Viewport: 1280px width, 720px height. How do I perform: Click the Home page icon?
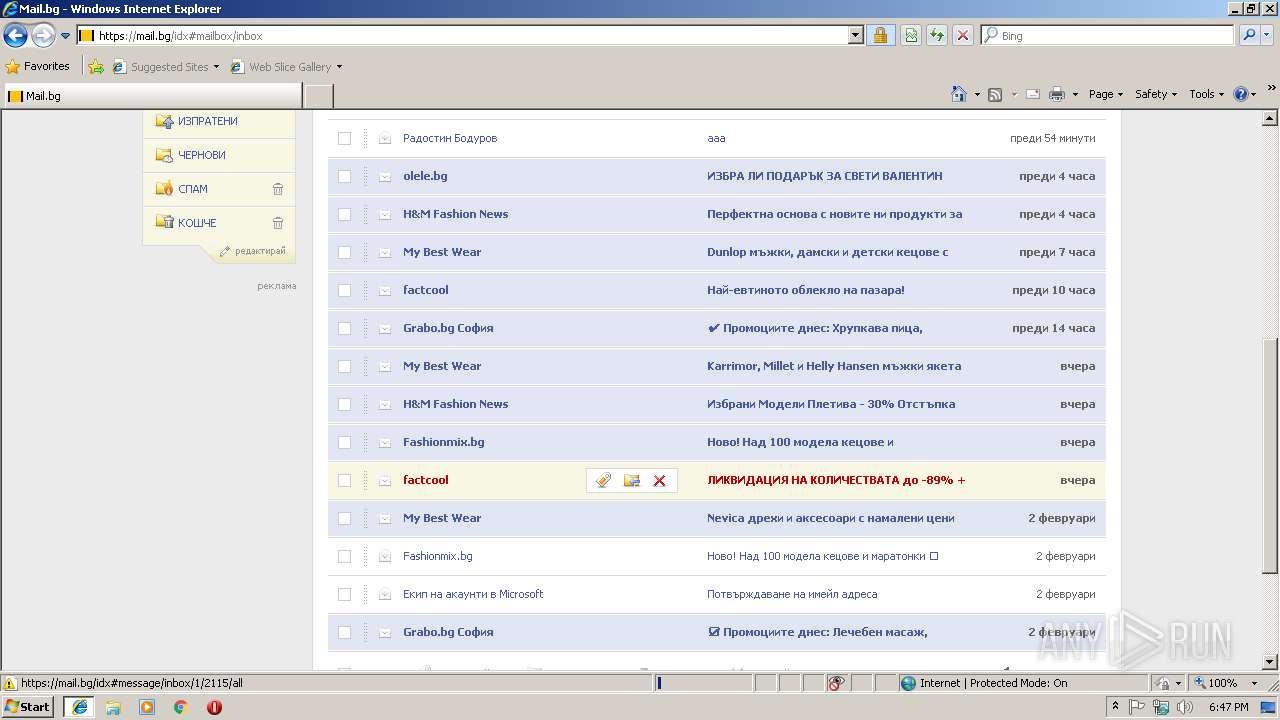click(x=959, y=94)
